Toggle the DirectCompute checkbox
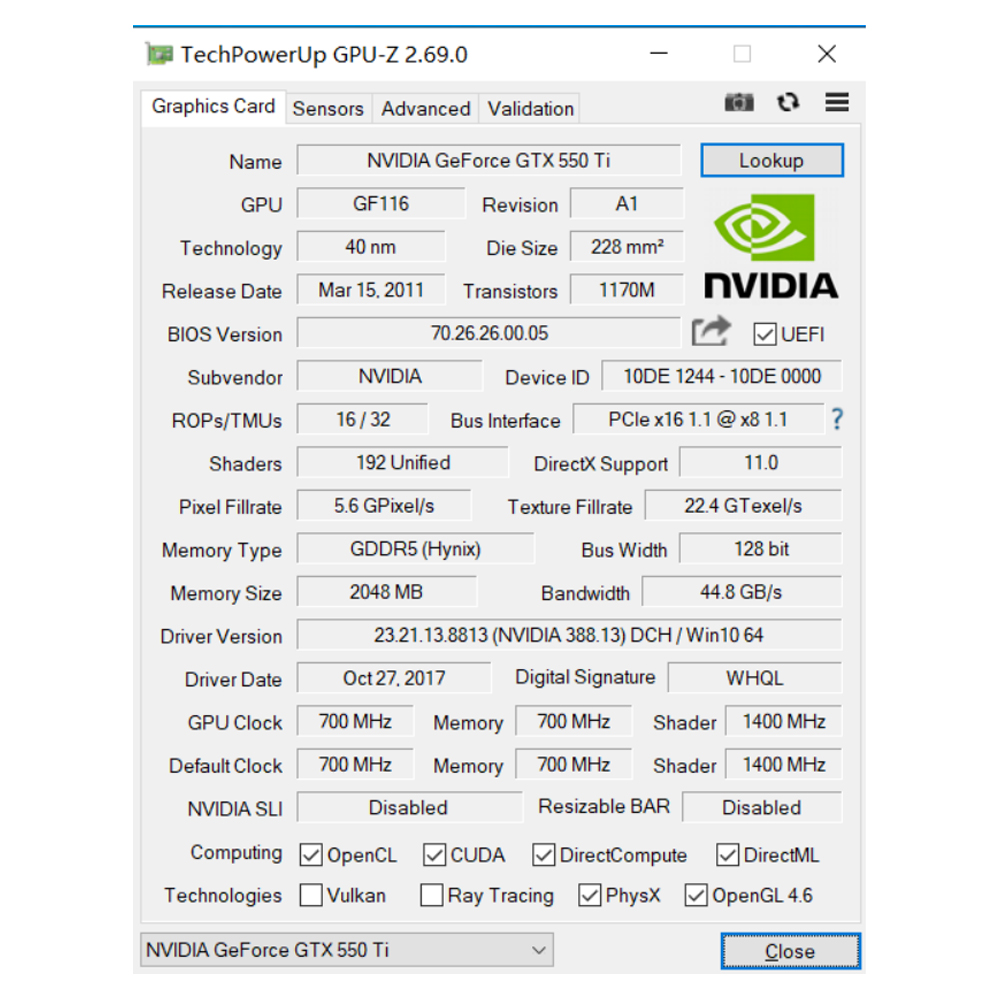Screen dimensions: 1000x1000 [543, 855]
